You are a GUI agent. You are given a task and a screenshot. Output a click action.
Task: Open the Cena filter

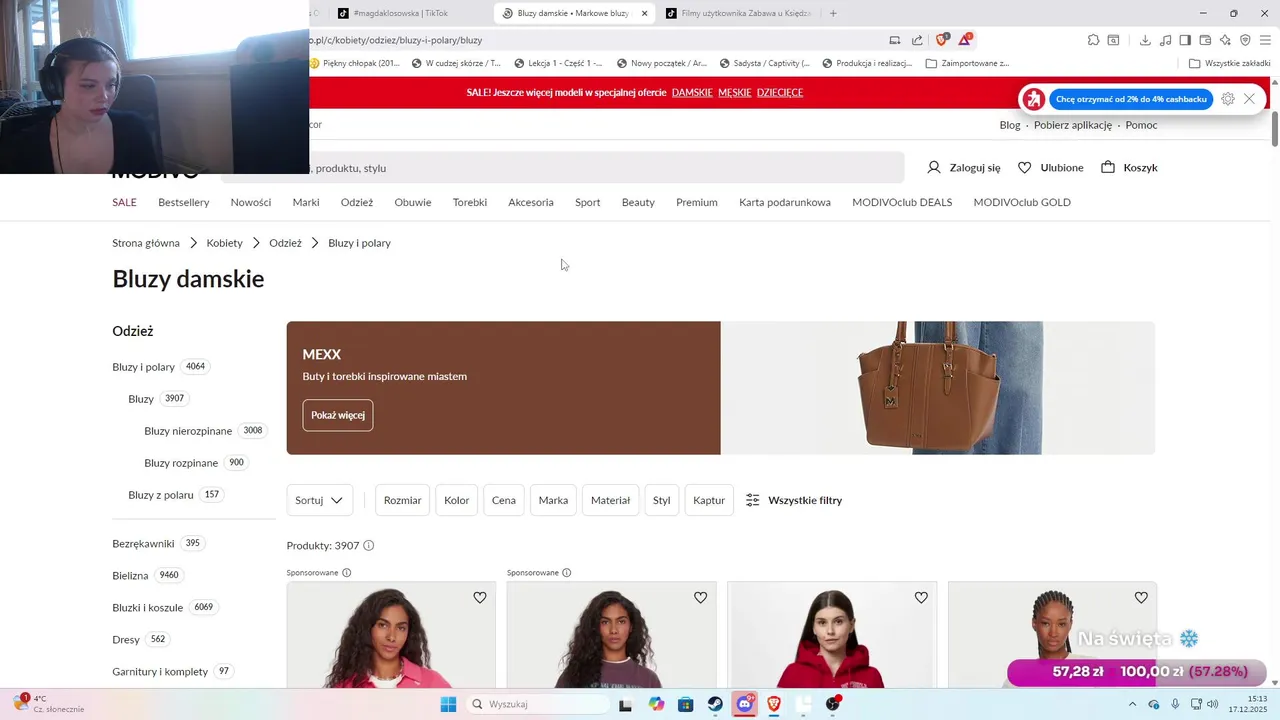pyautogui.click(x=504, y=500)
